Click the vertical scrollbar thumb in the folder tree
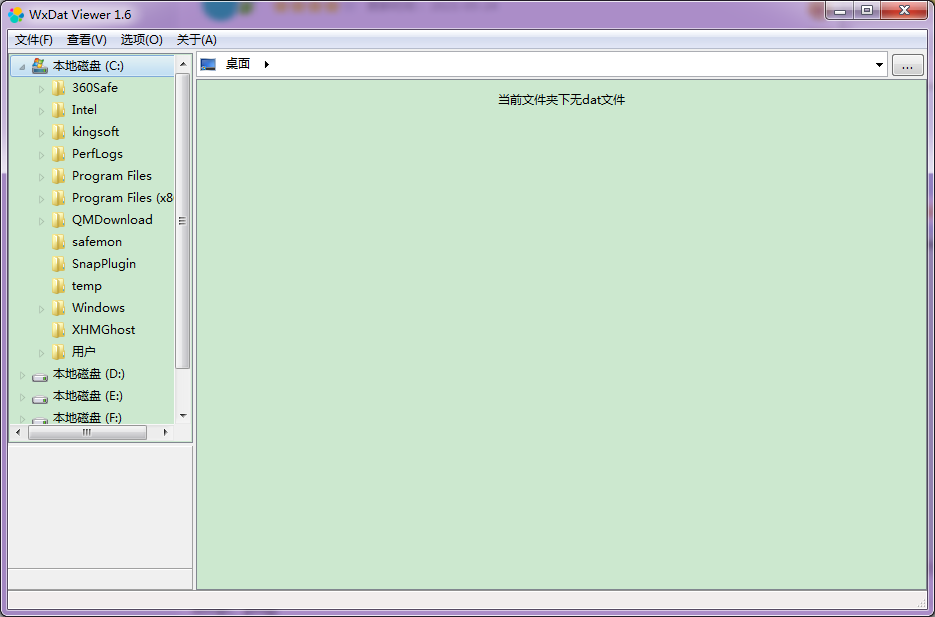Image resolution: width=935 pixels, height=617 pixels. coord(182,220)
